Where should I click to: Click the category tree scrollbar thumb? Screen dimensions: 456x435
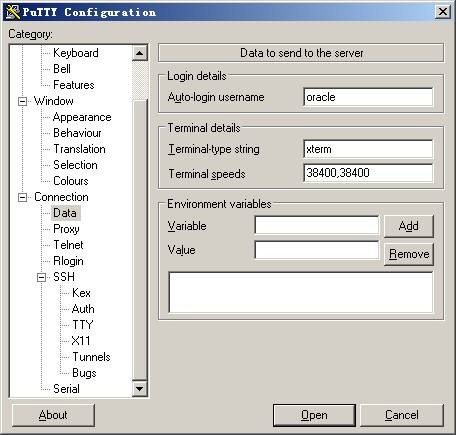[140, 240]
